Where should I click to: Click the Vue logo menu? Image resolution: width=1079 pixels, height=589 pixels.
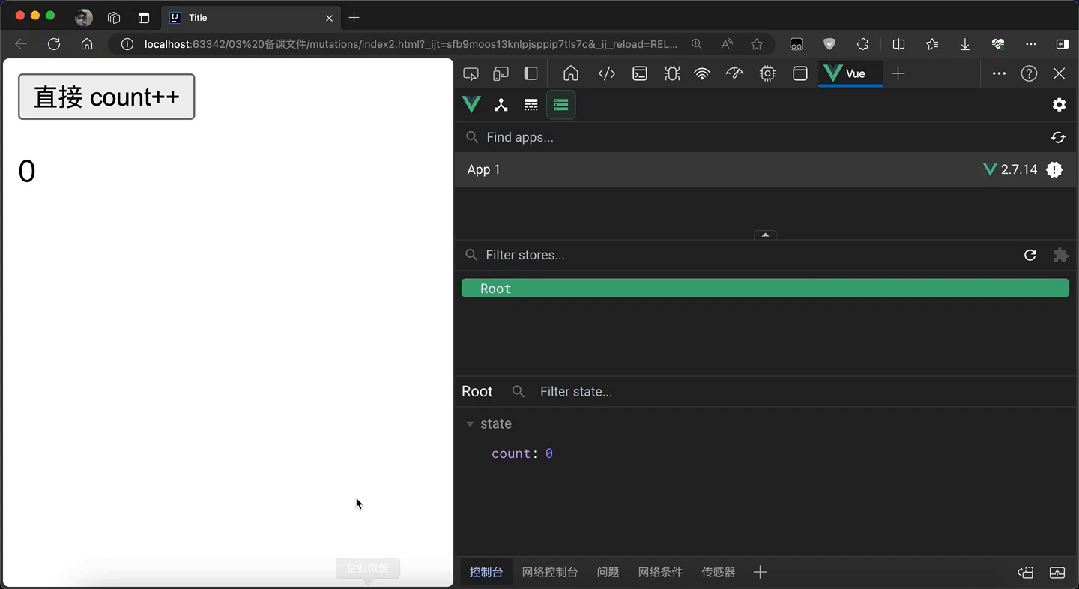click(471, 105)
